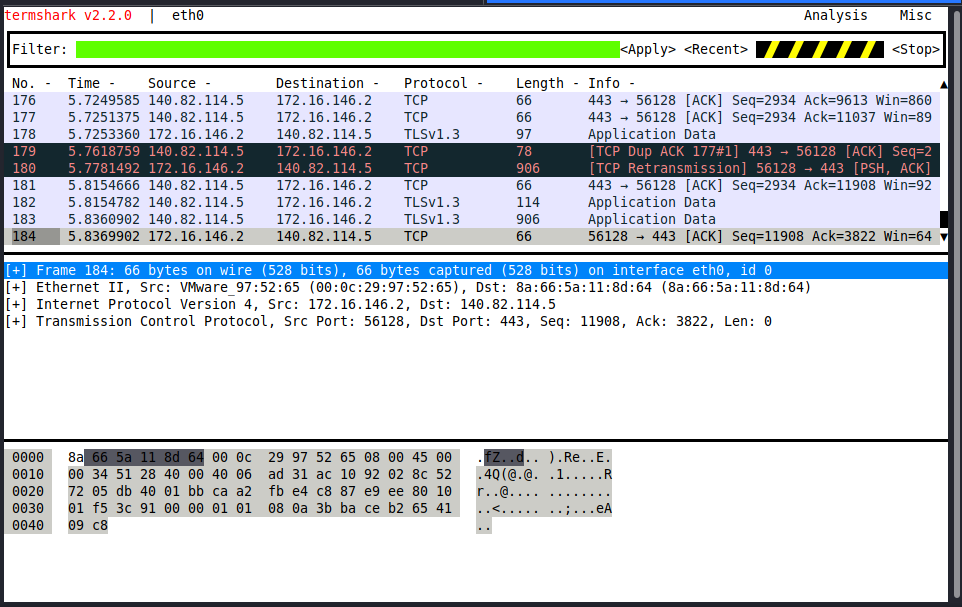
Task: Click the sort indicator beside Length column
Action: pyautogui.click(x=574, y=83)
